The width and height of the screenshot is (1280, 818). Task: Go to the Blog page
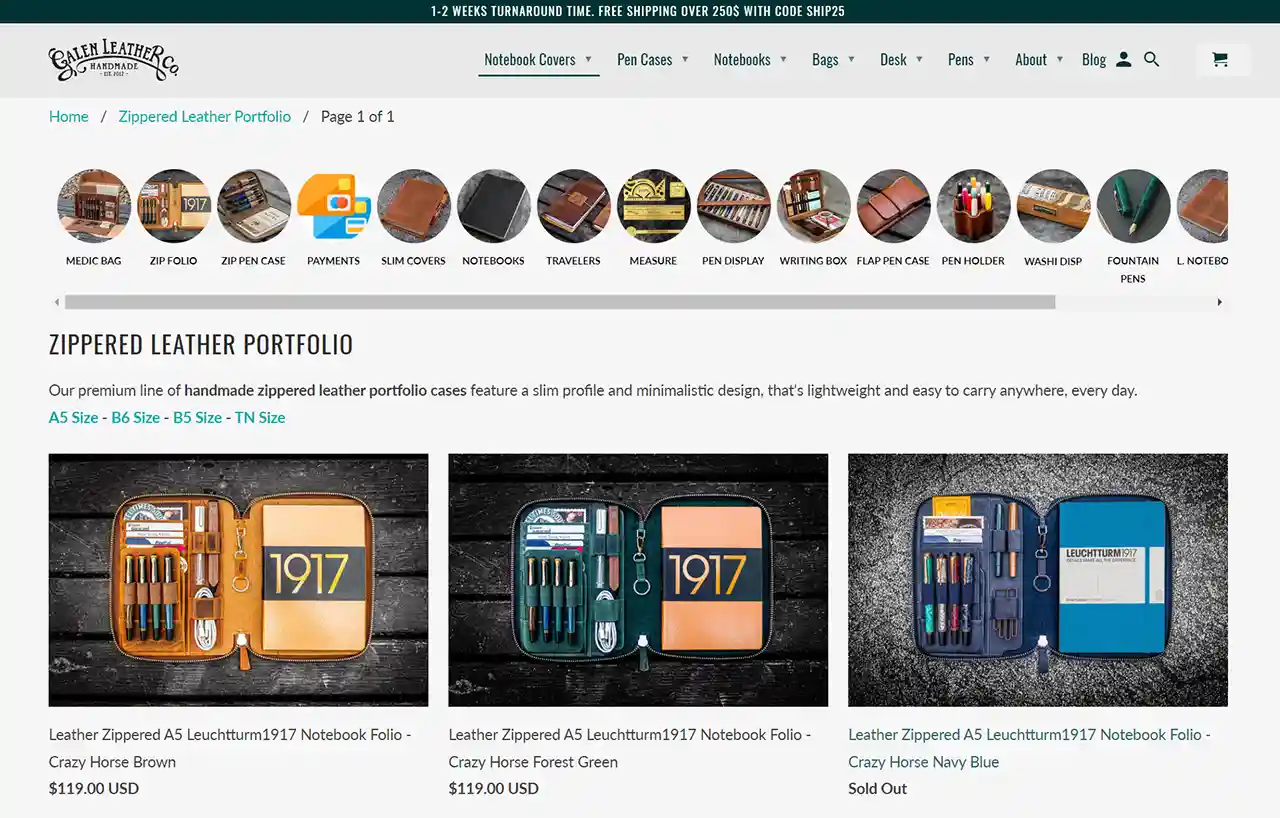click(x=1094, y=60)
